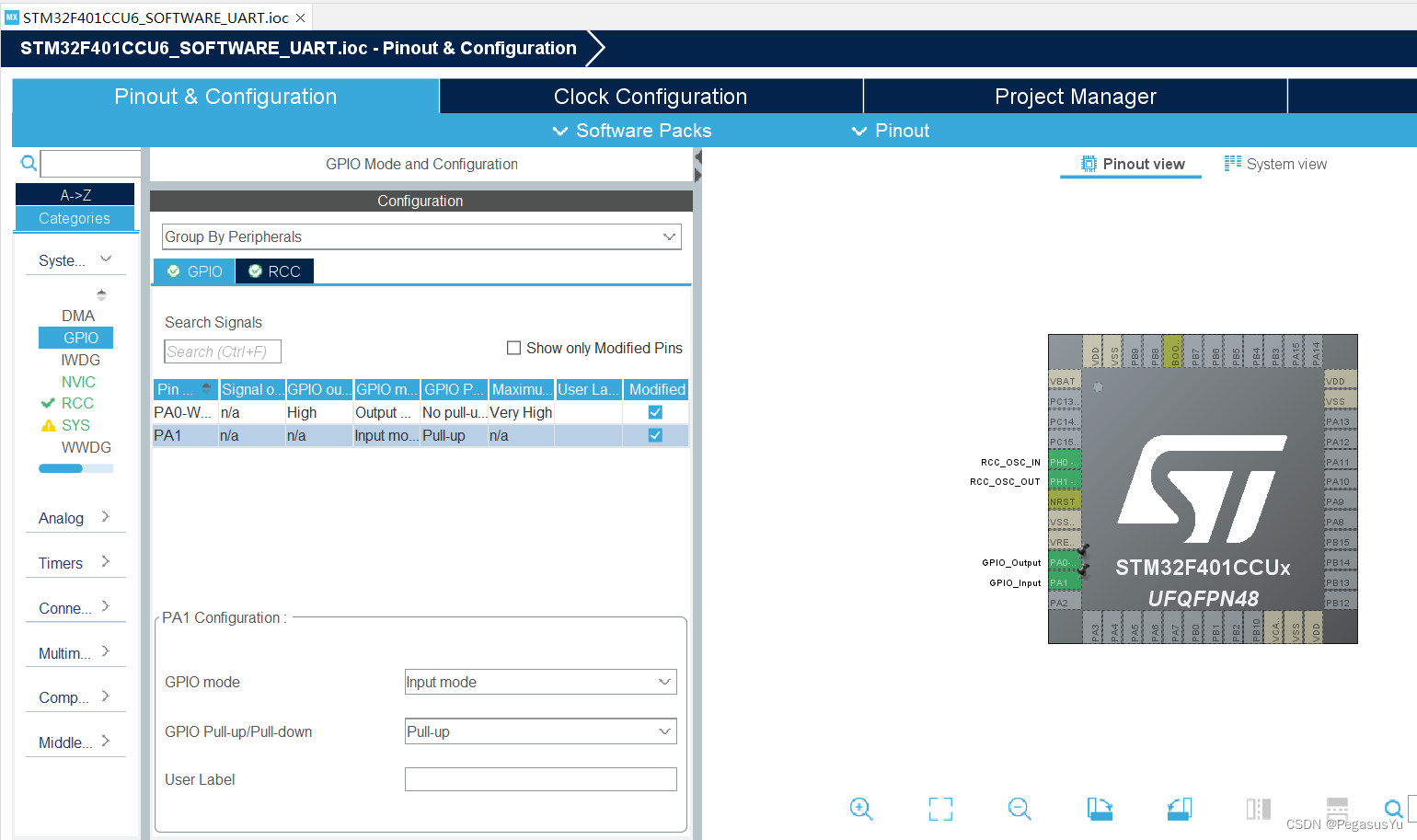
Task: Click the PA9 pin on the chip
Action: pyautogui.click(x=1341, y=502)
